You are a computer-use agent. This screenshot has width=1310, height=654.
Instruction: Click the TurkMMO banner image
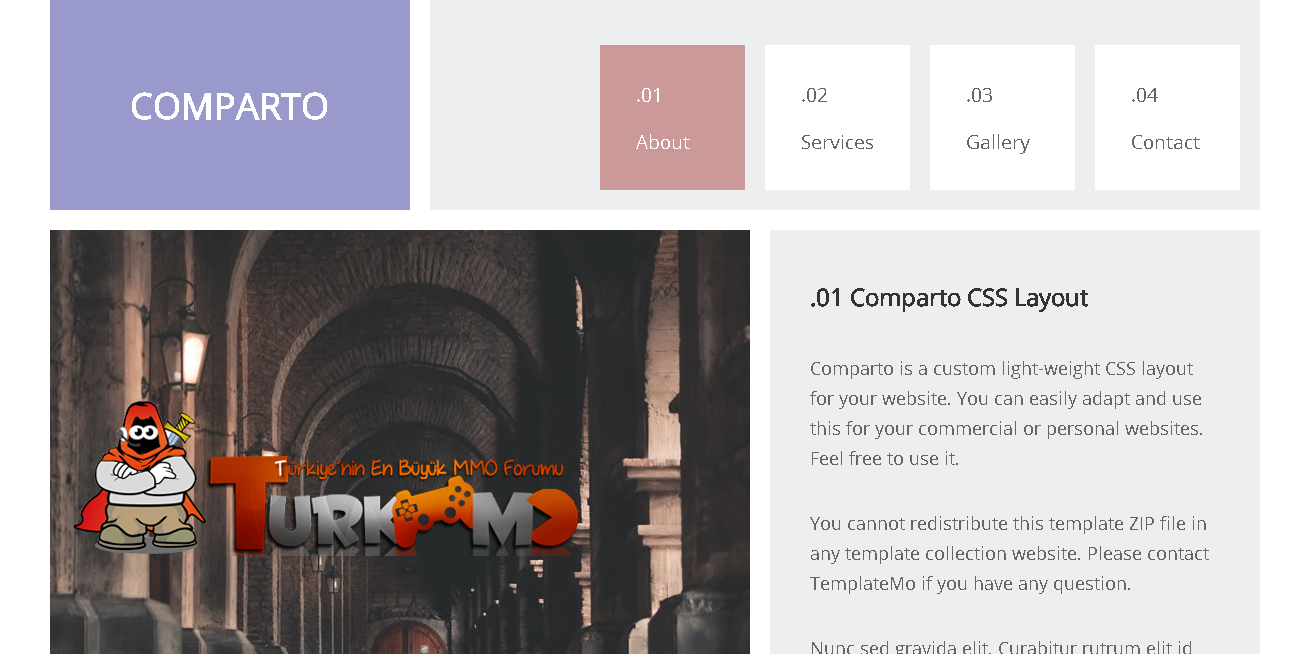[400, 442]
